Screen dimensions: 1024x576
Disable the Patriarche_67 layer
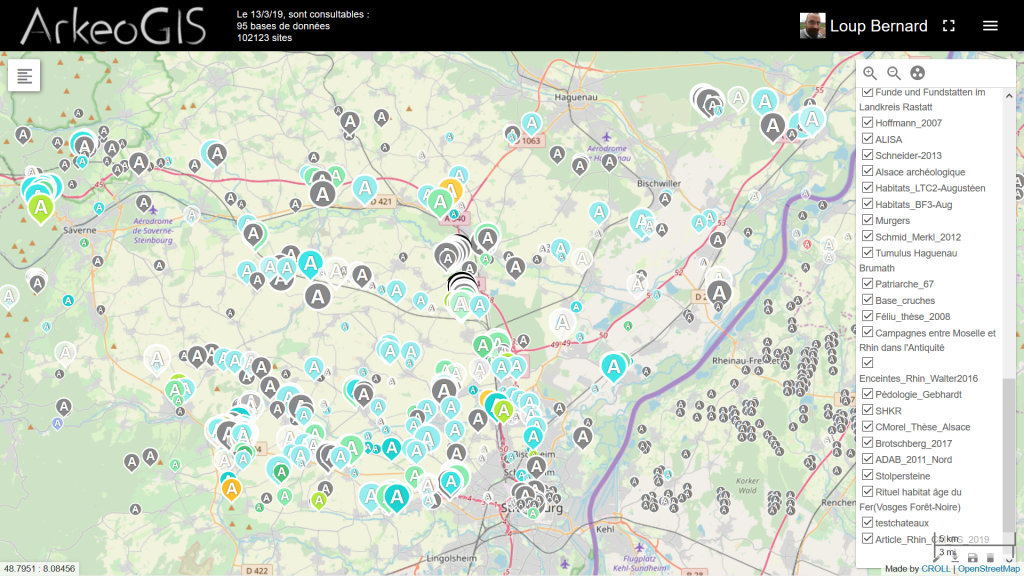click(x=867, y=283)
